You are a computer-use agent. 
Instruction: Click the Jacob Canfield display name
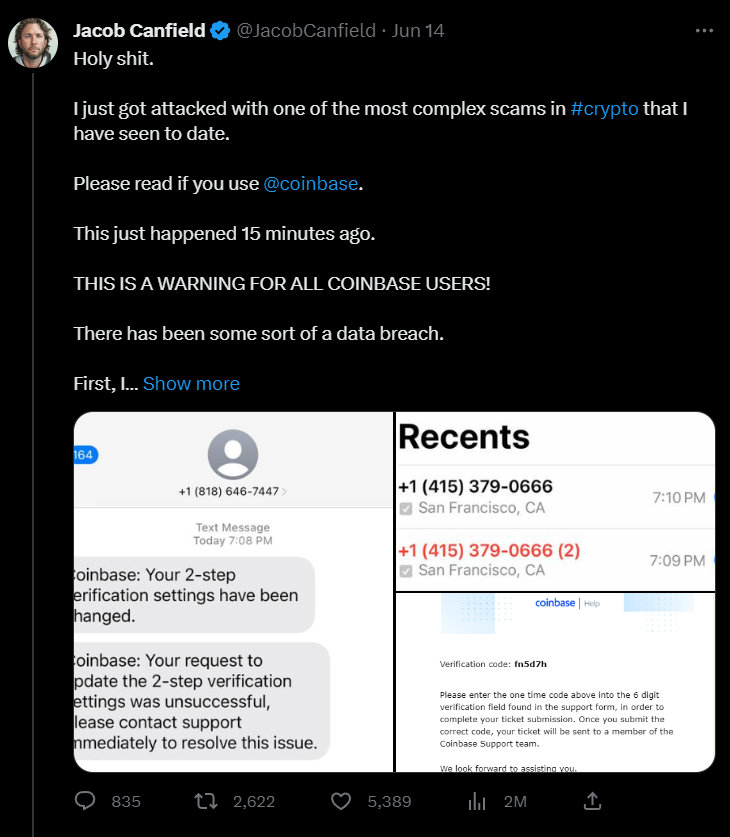[x=139, y=30]
